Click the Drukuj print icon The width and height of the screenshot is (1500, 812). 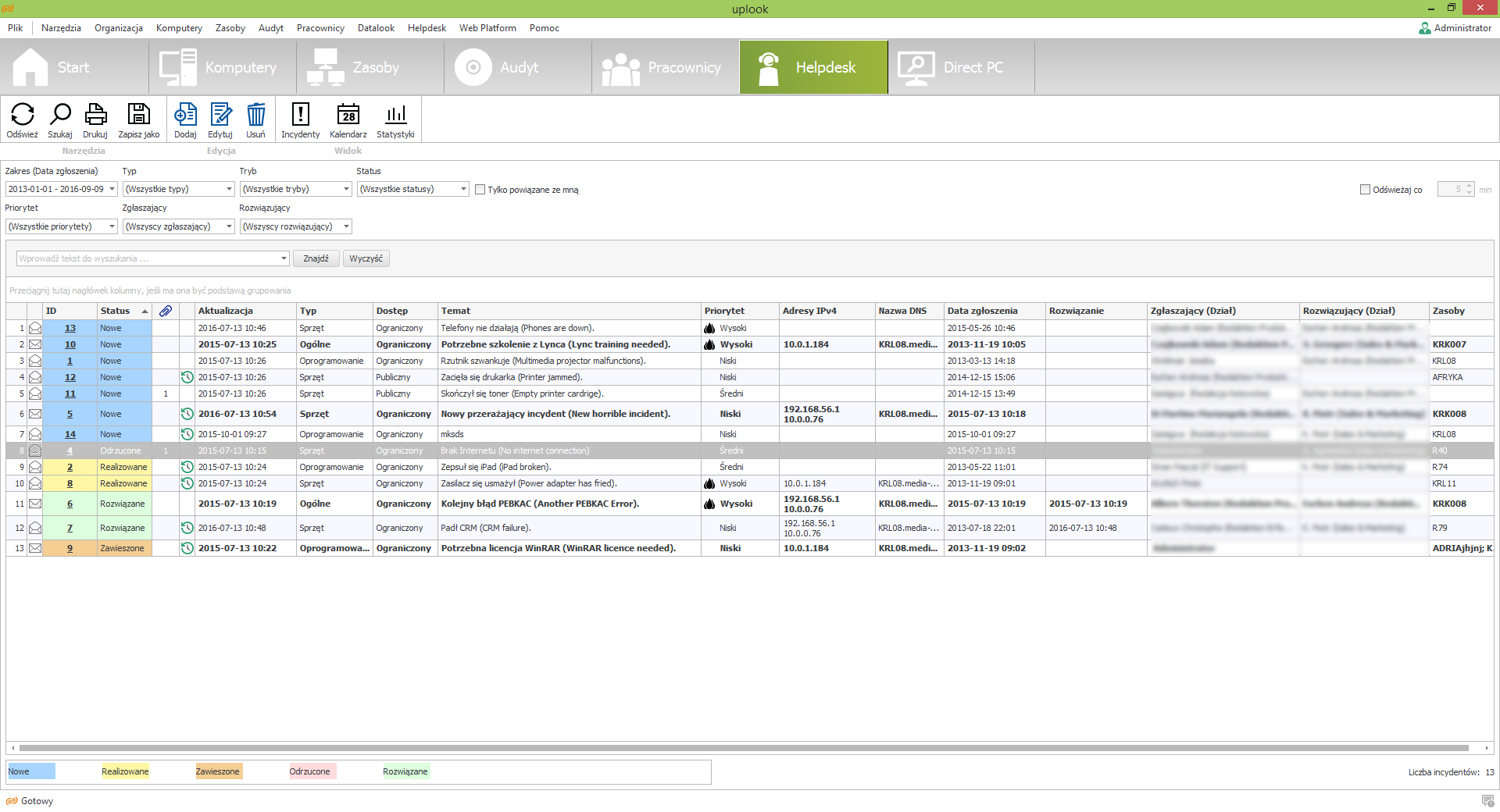coord(95,115)
